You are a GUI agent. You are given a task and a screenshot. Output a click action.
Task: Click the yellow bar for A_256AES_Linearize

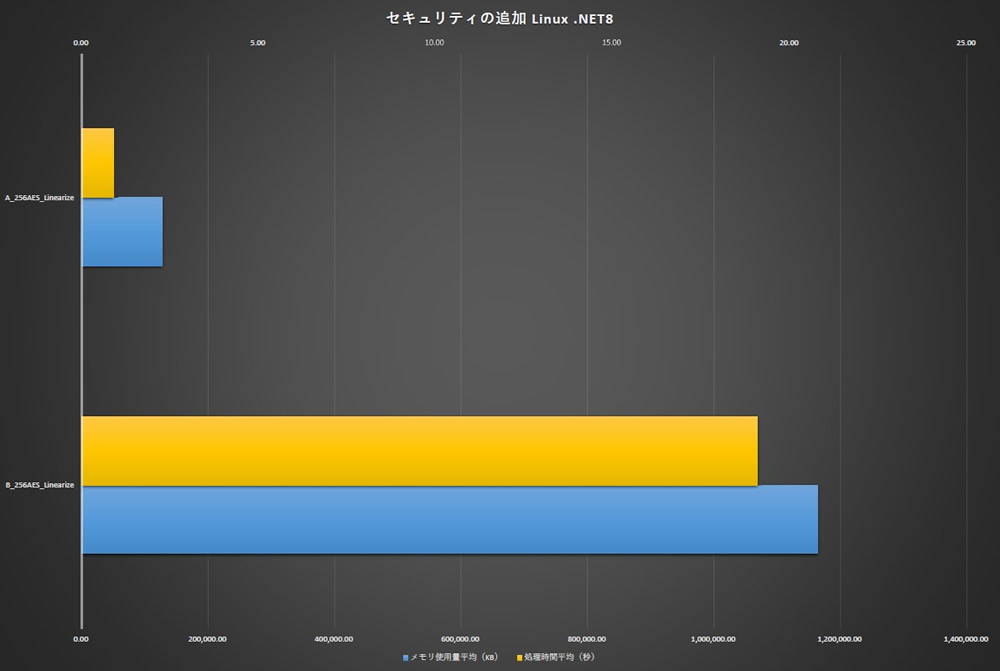tap(97, 162)
